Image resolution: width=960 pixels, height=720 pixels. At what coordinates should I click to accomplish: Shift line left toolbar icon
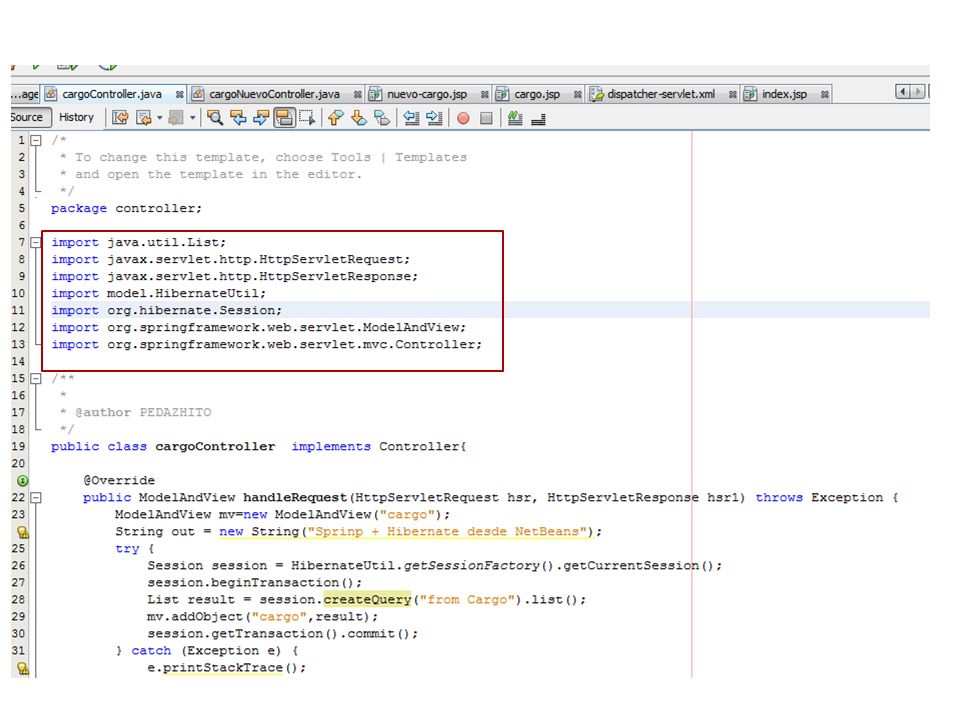(411, 118)
